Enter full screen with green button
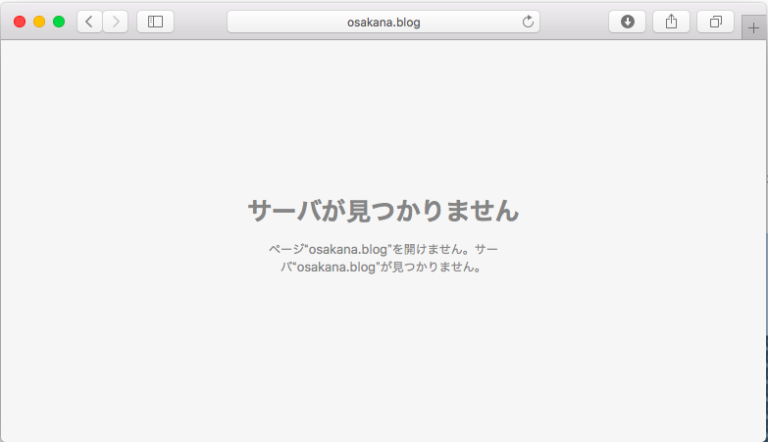The width and height of the screenshot is (768, 442). pos(59,21)
